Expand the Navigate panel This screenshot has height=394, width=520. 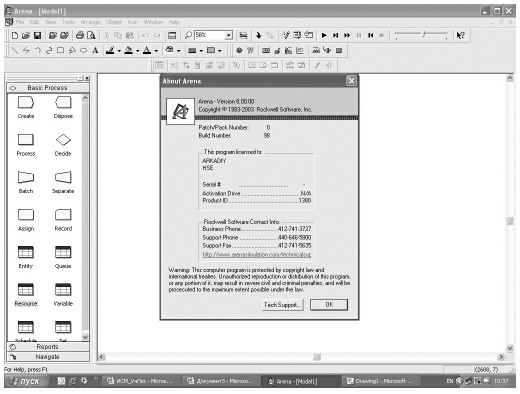click(x=48, y=357)
